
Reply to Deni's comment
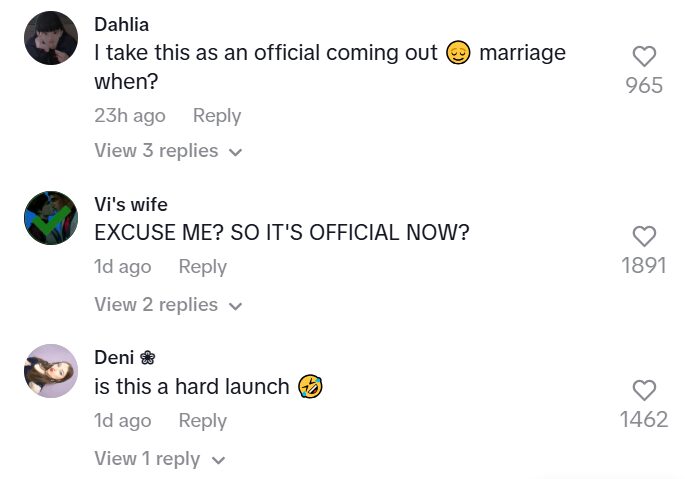[x=202, y=421]
